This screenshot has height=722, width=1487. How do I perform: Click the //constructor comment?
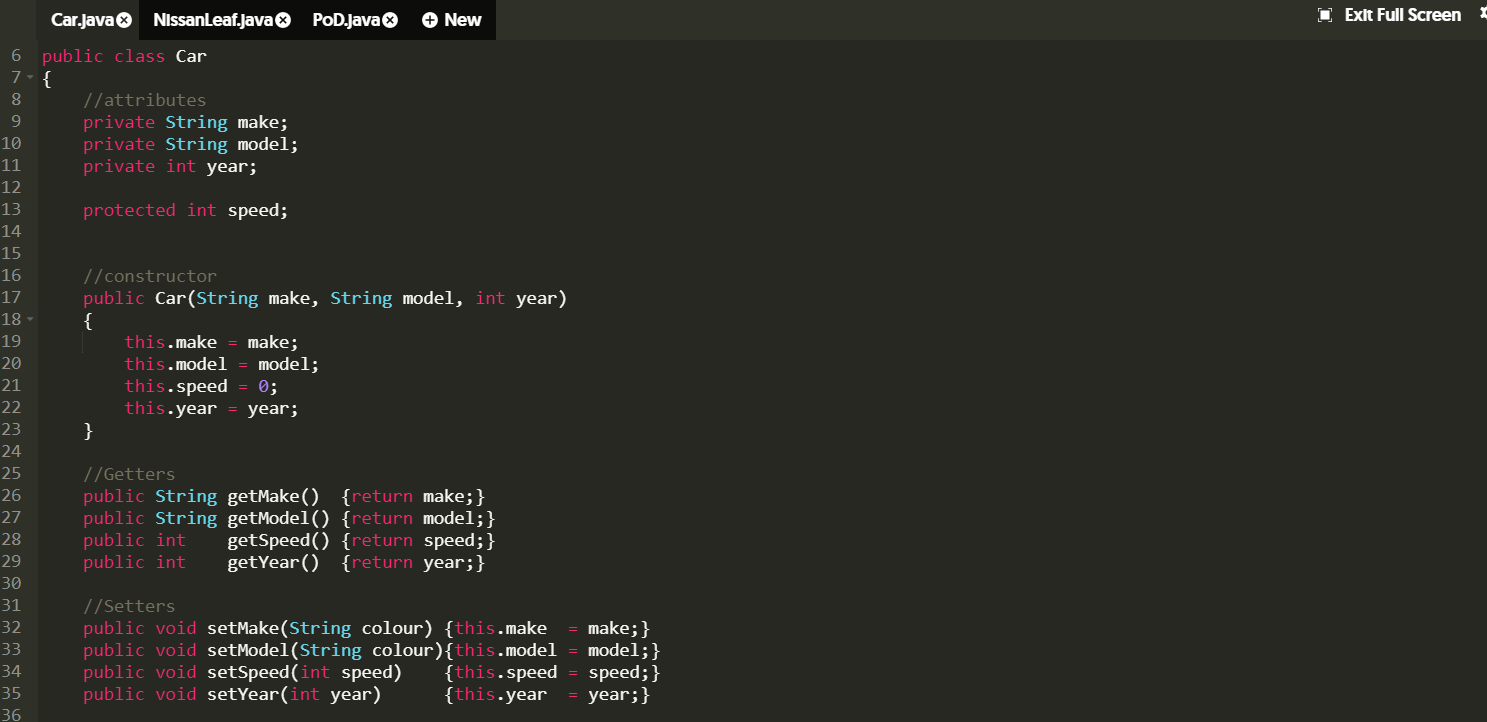point(150,276)
